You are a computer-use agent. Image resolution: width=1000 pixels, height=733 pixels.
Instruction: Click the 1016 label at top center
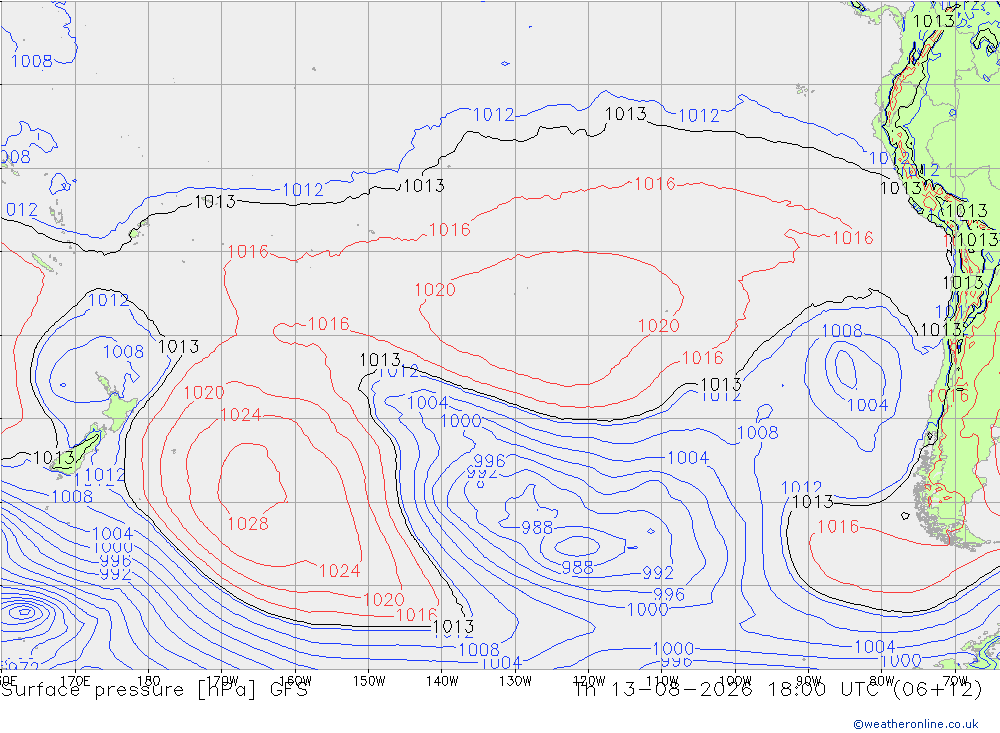click(654, 184)
